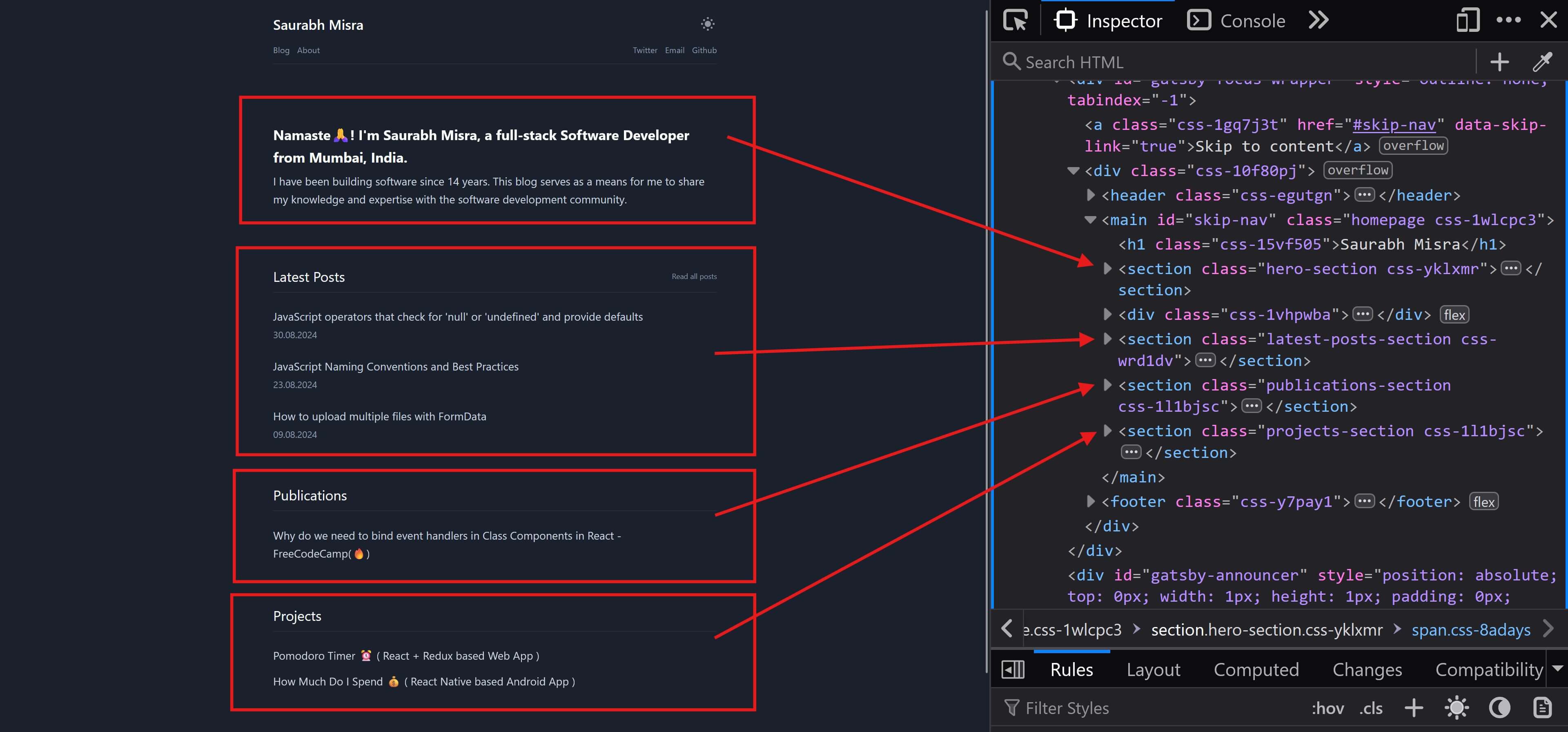Collapse the div css-10f80pj node
The height and width of the screenshot is (732, 1568).
click(x=1073, y=170)
